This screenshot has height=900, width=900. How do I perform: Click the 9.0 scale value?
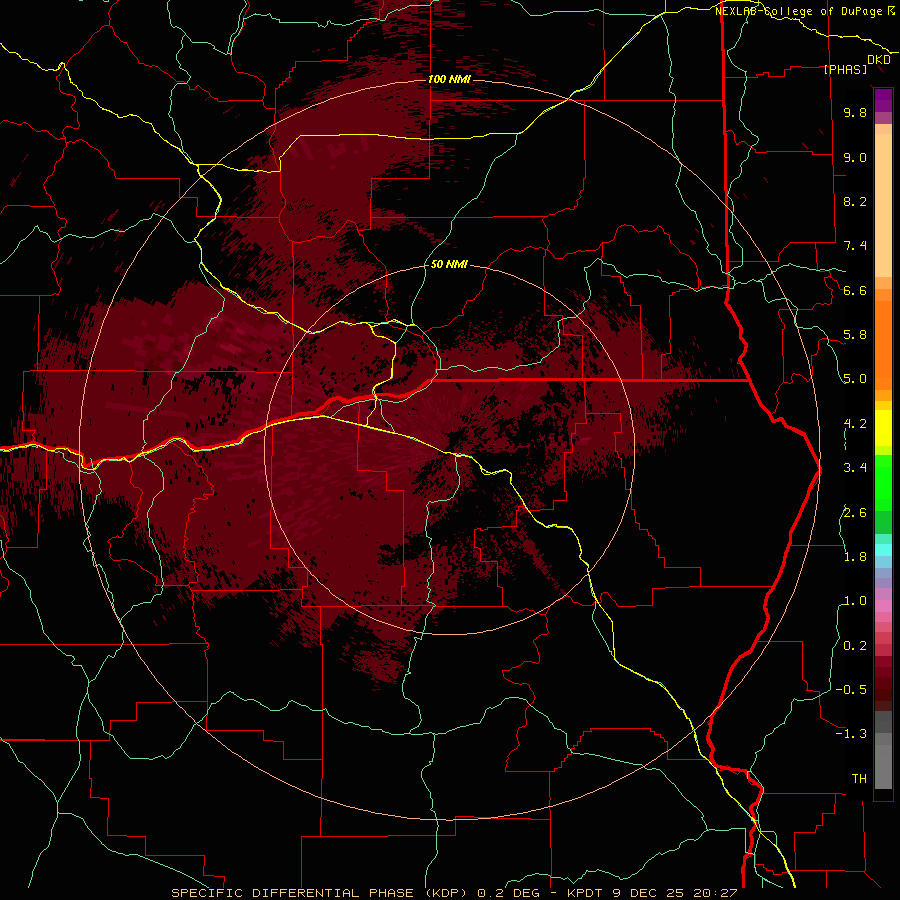pyautogui.click(x=855, y=157)
